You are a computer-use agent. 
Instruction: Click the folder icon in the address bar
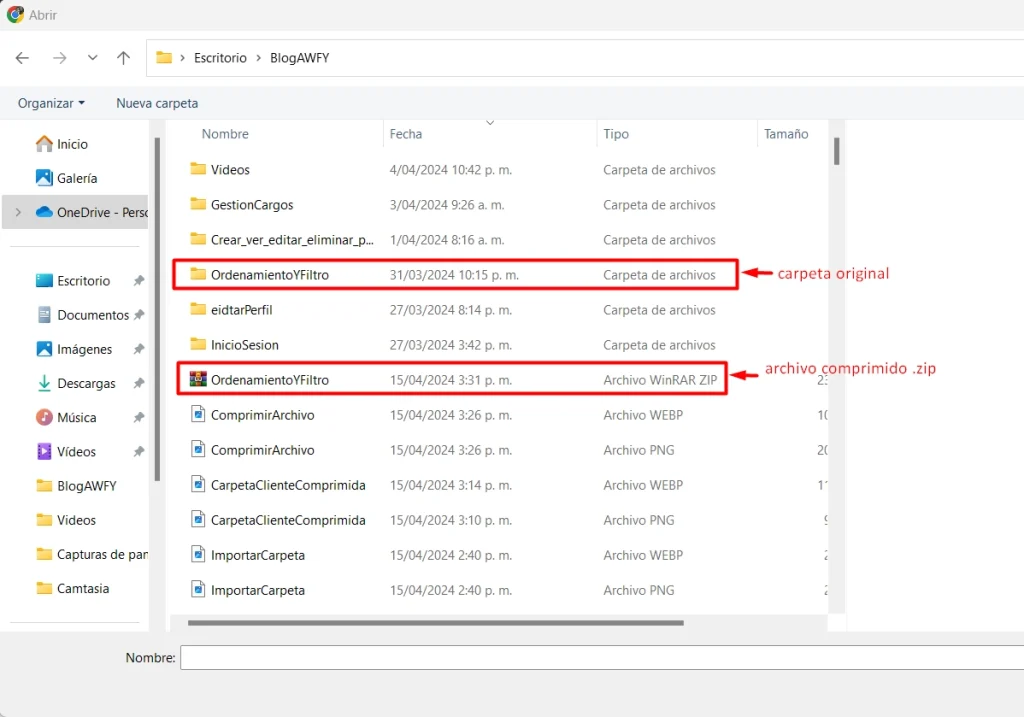pyautogui.click(x=164, y=57)
